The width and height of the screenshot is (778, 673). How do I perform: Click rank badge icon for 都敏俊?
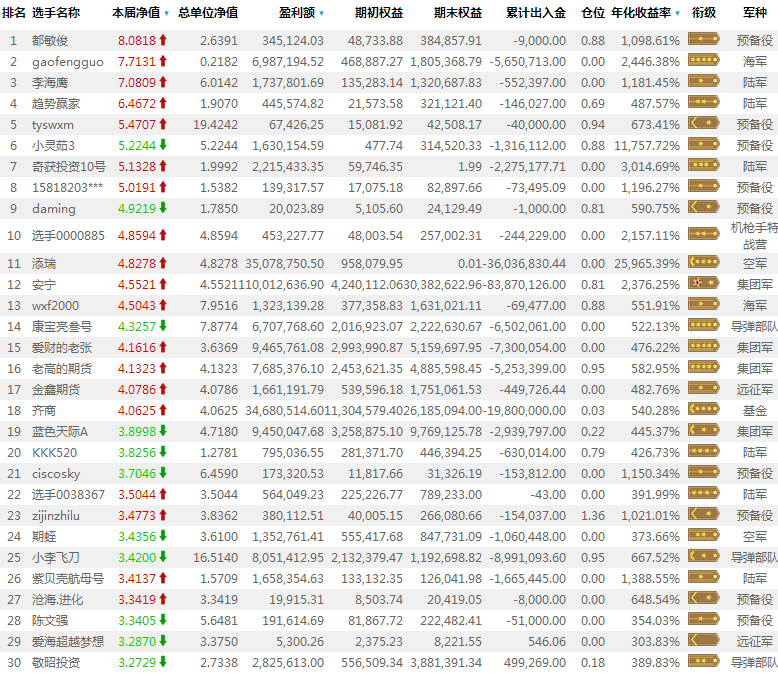[x=704, y=39]
